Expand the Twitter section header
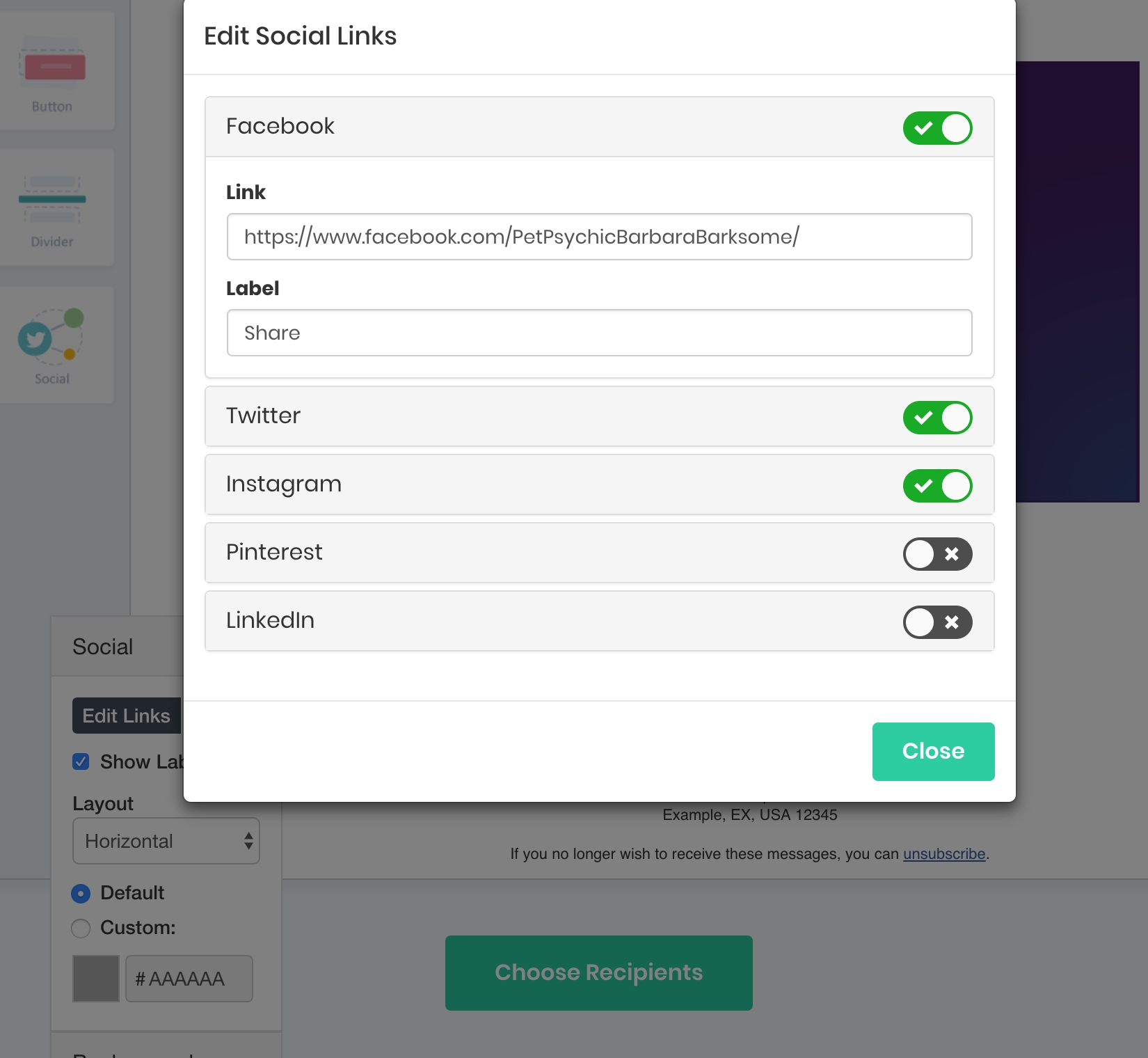The width and height of the screenshot is (1148, 1058). 487,416
